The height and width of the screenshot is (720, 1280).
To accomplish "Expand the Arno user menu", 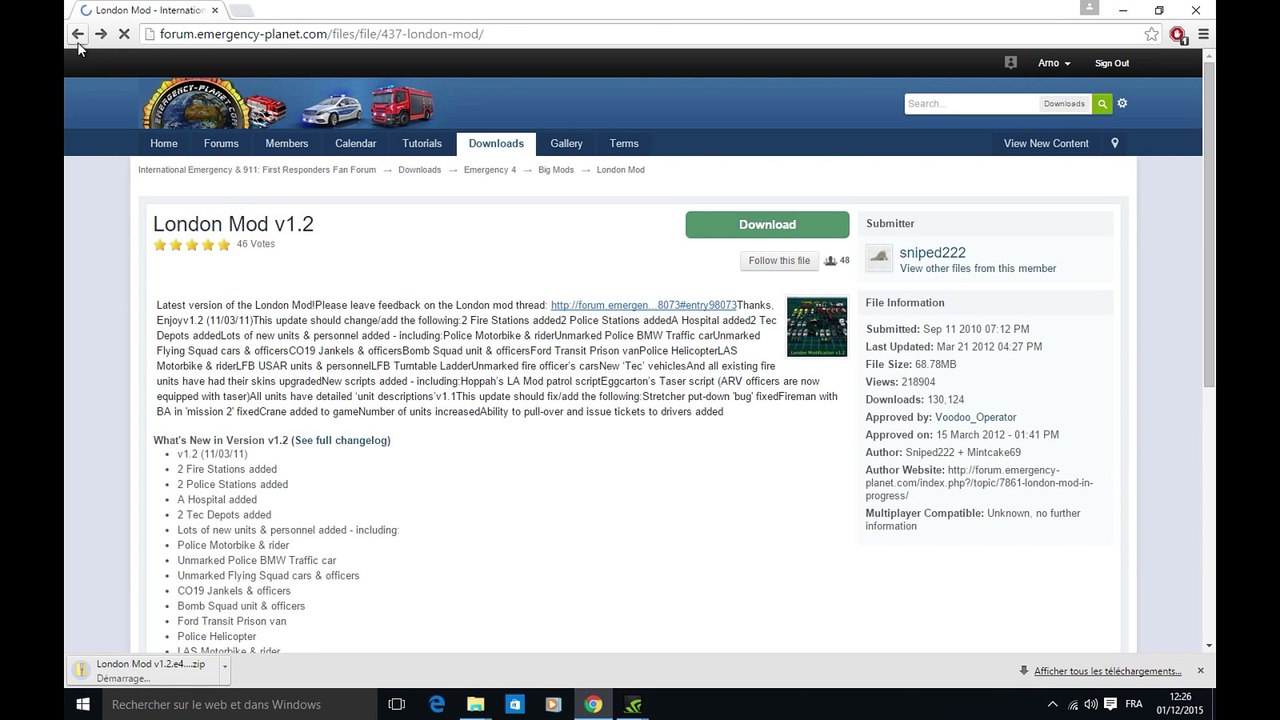I will (1054, 63).
